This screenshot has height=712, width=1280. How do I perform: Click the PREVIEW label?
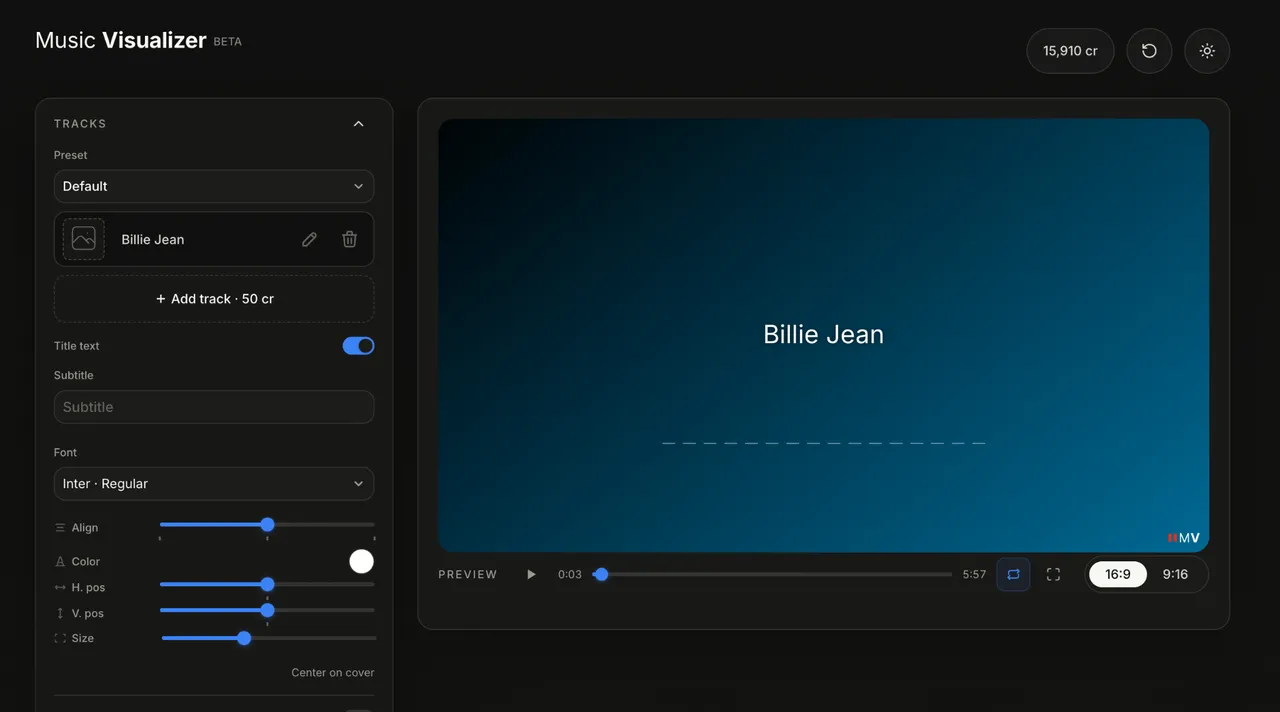(x=467, y=574)
